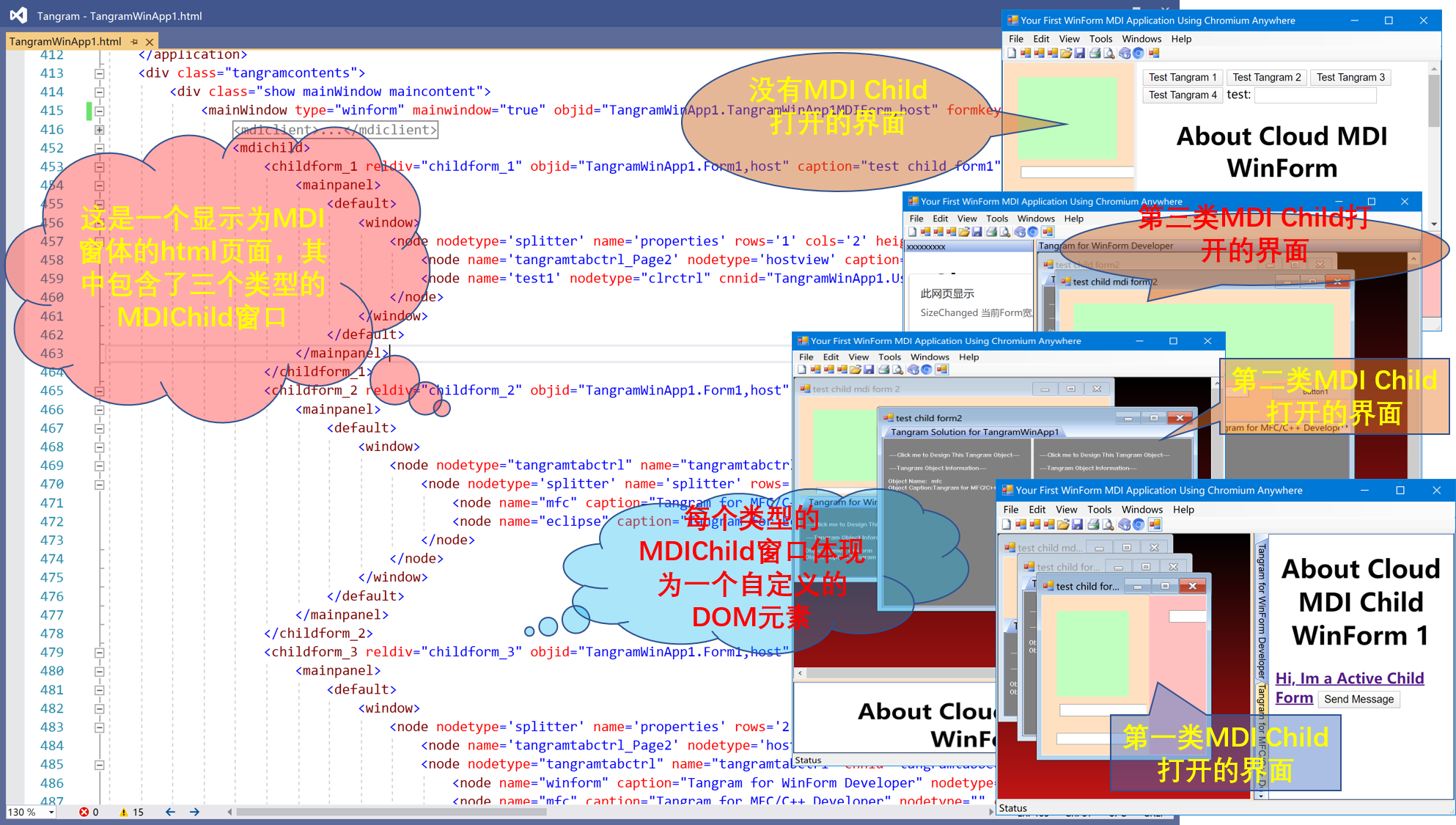Click Test Tangram 3 button
This screenshot has width=1456, height=825.
[1350, 77]
